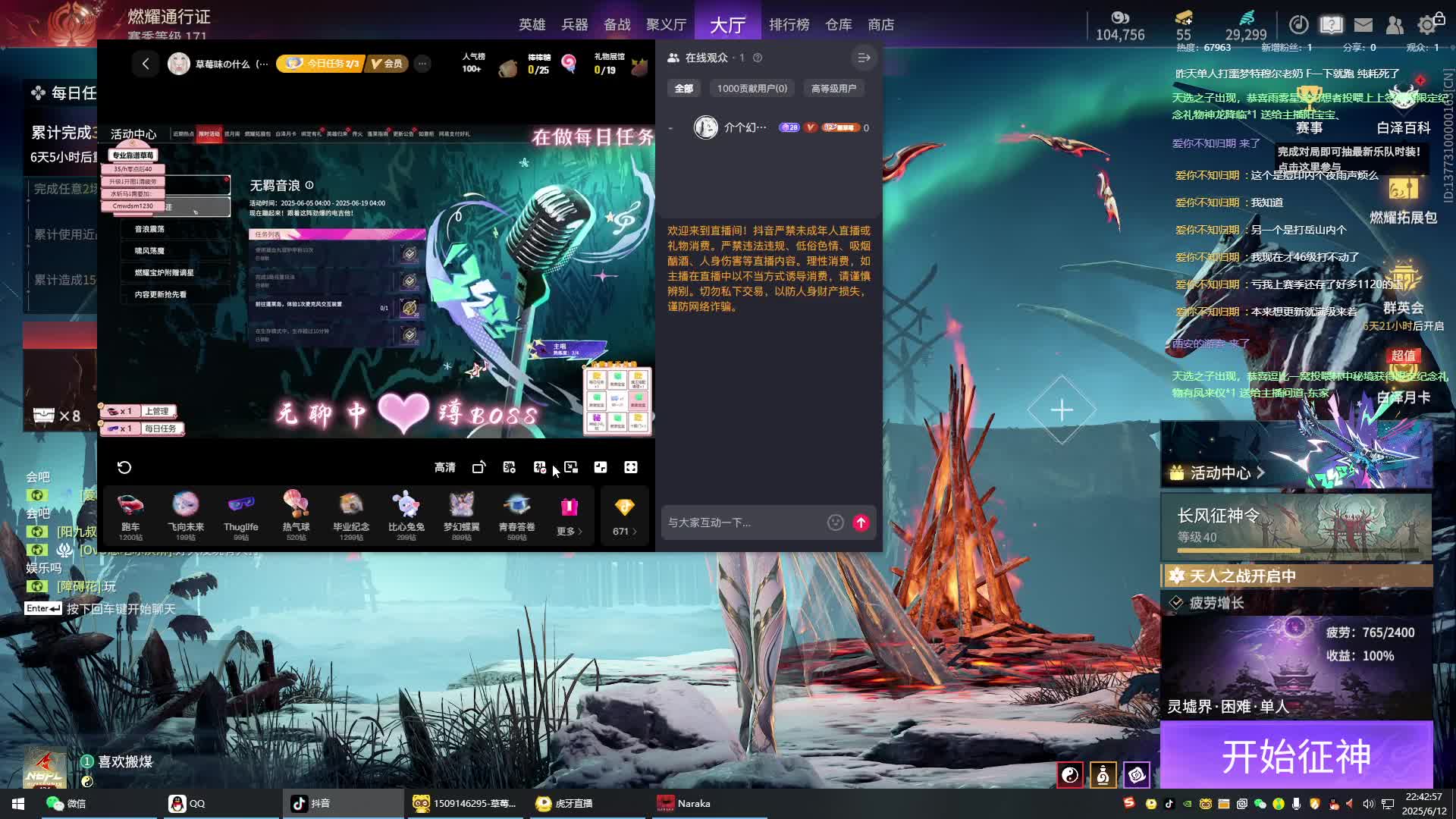Open the 人气榜 100+ ranking

coord(473,63)
